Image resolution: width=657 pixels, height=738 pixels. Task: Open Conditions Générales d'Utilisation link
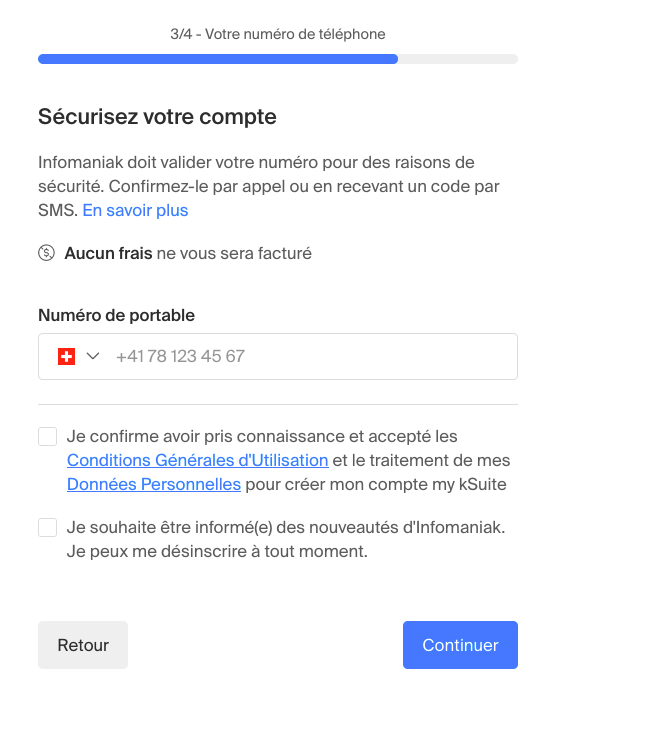(x=197, y=460)
